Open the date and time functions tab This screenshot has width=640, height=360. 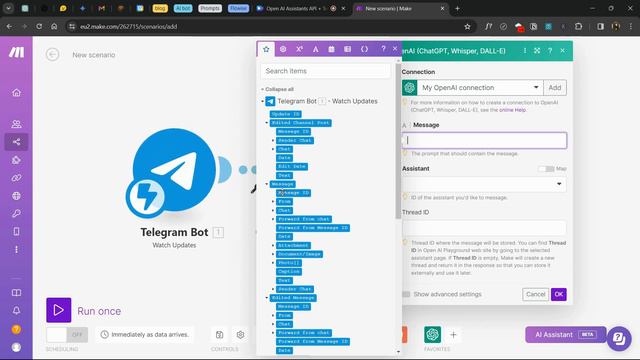pyautogui.click(x=331, y=49)
